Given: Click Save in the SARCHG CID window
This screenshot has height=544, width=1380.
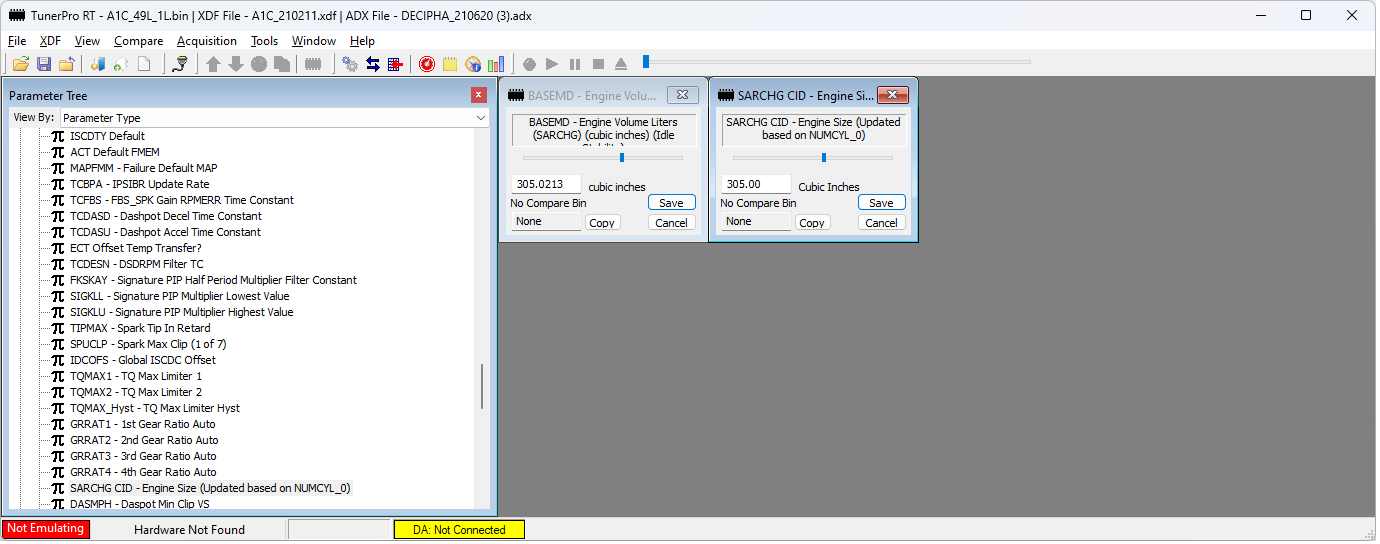Looking at the screenshot, I should click(x=881, y=203).
